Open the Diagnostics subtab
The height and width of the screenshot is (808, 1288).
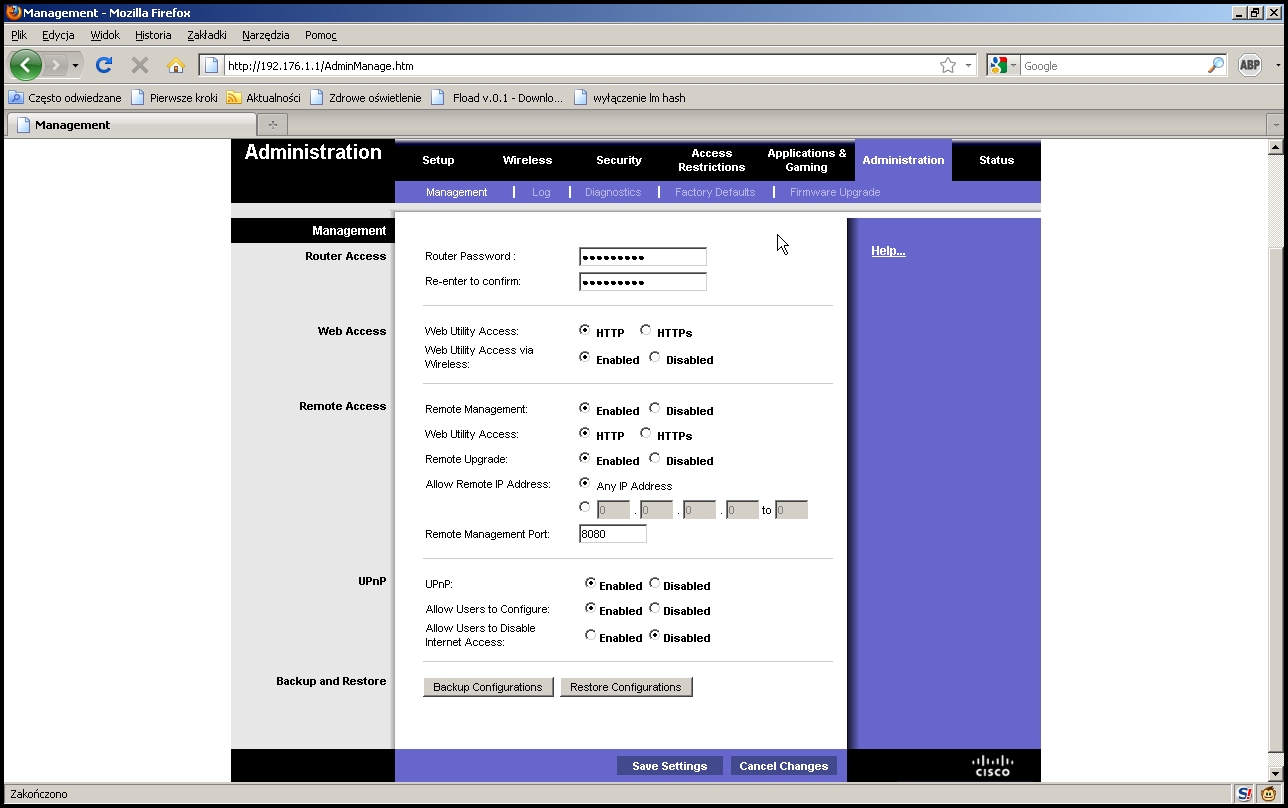coord(613,192)
